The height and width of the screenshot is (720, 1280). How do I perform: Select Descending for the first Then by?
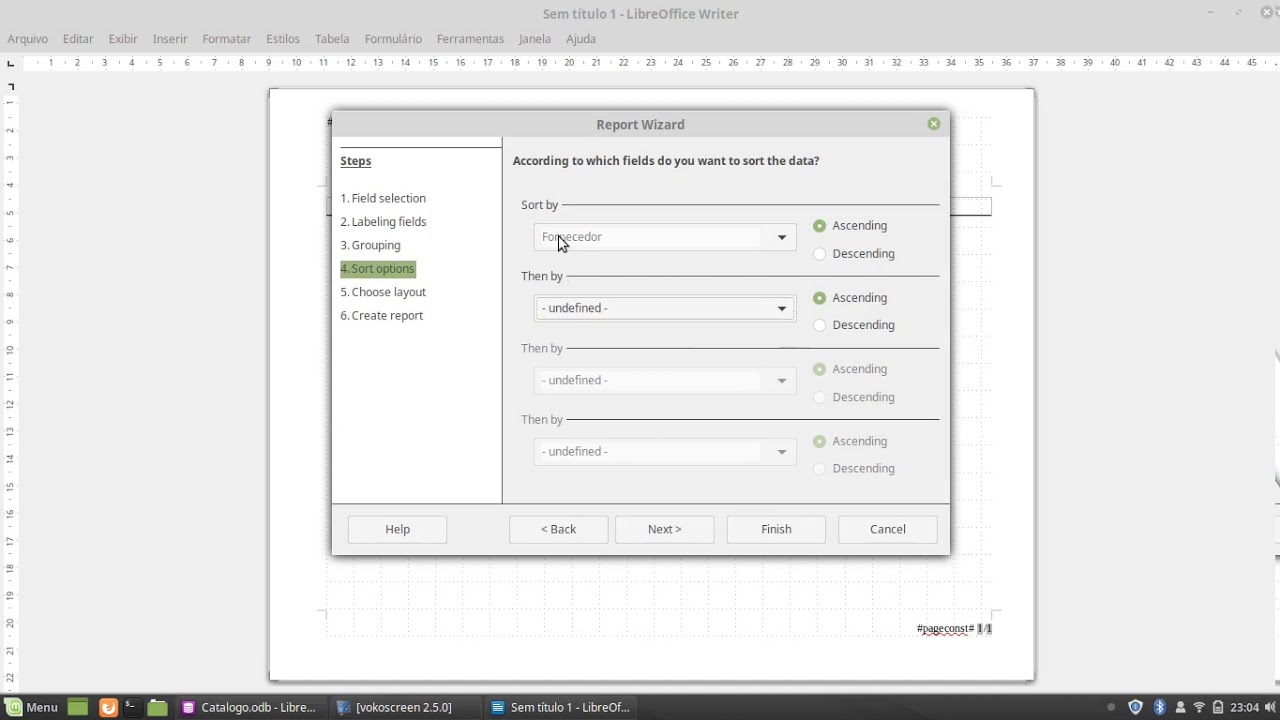[x=854, y=325]
